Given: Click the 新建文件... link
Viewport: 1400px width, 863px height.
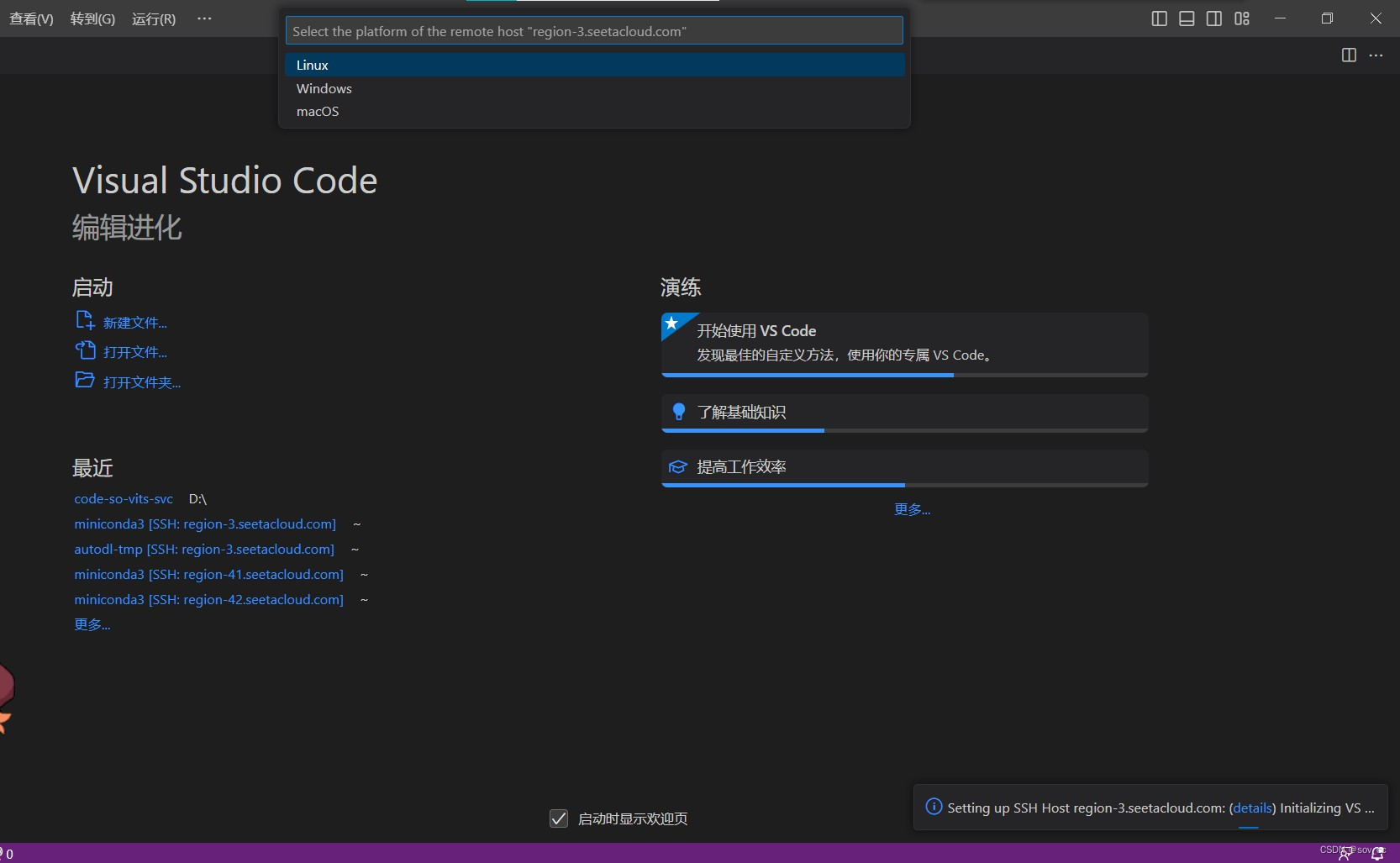Looking at the screenshot, I should coord(135,323).
